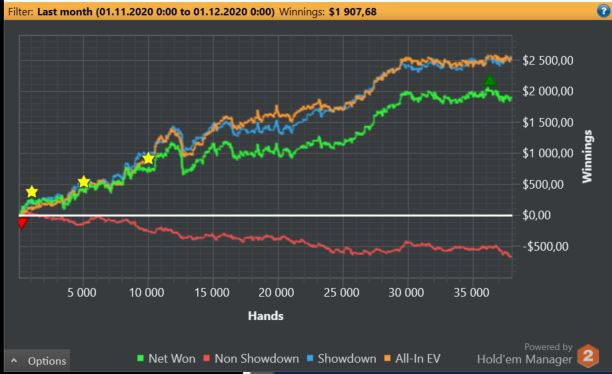Click the red downward triangle marker
612x374 pixels.
tap(22, 224)
